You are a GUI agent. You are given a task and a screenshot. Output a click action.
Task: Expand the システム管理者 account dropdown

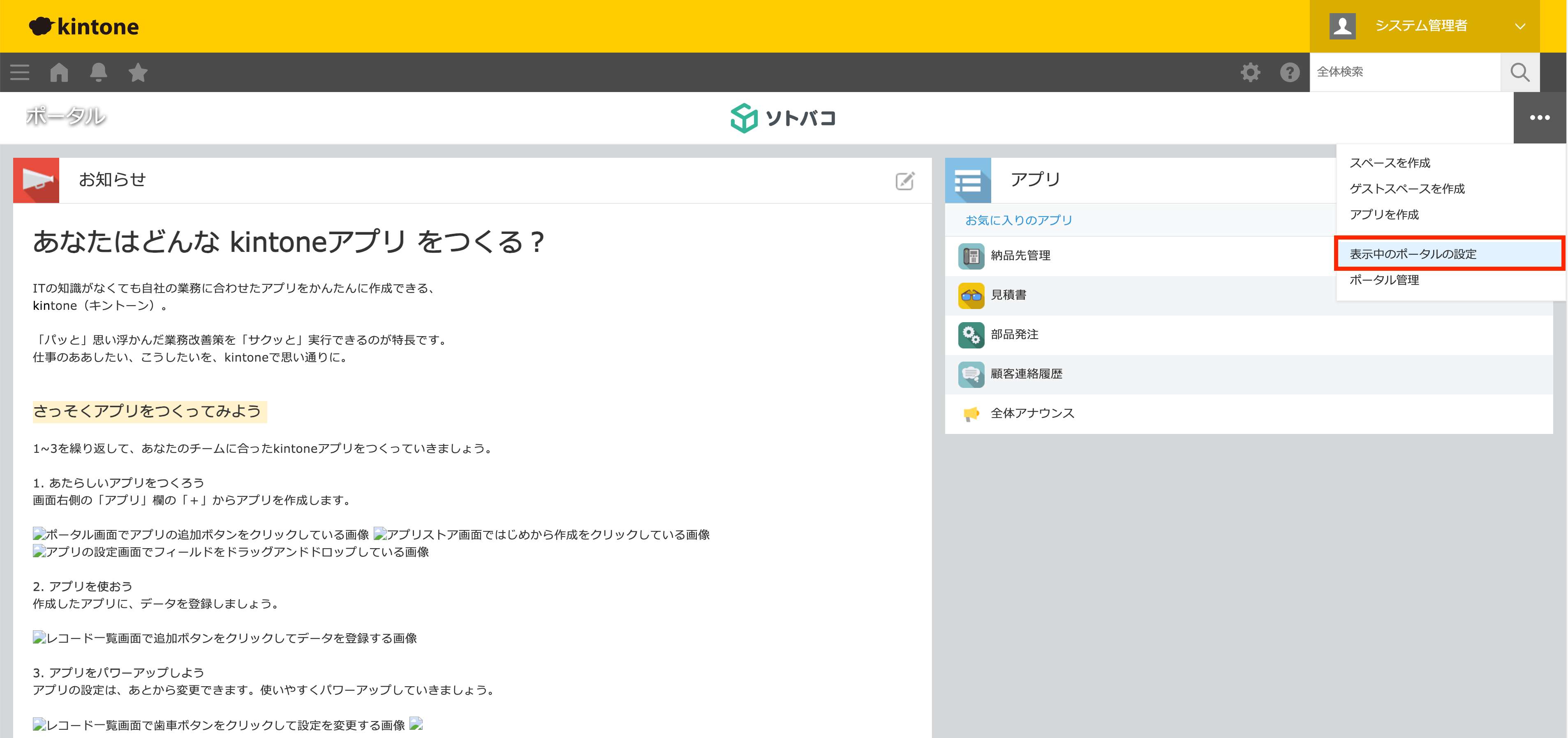[x=1521, y=26]
